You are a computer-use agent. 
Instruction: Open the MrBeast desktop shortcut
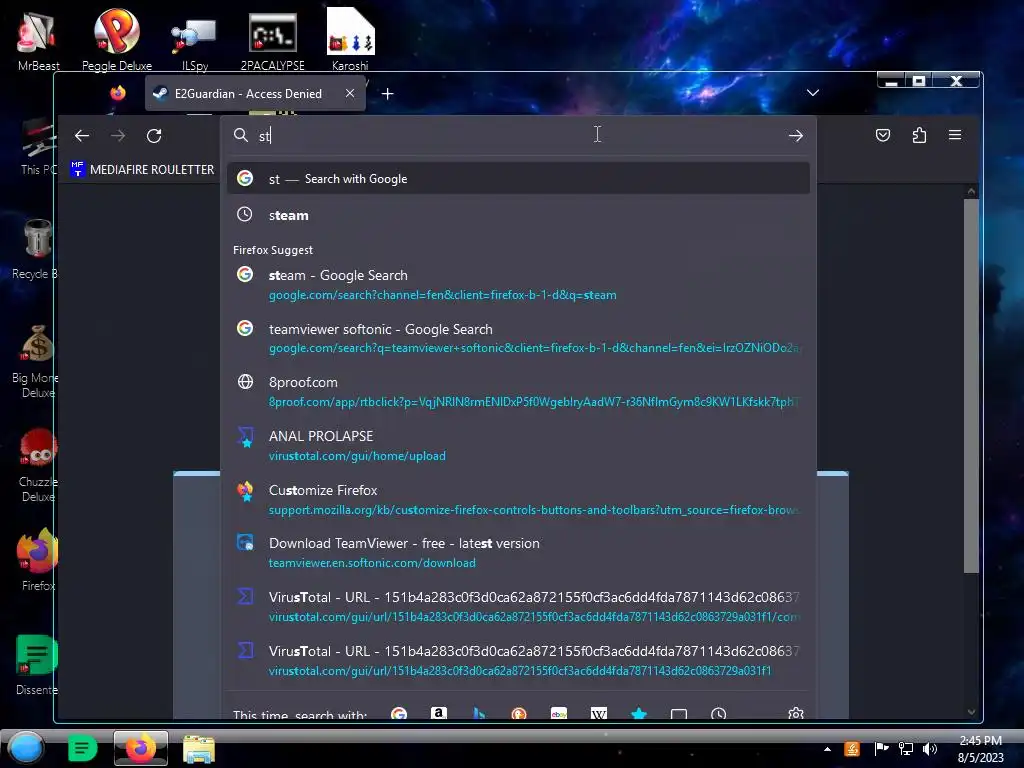pos(38,40)
